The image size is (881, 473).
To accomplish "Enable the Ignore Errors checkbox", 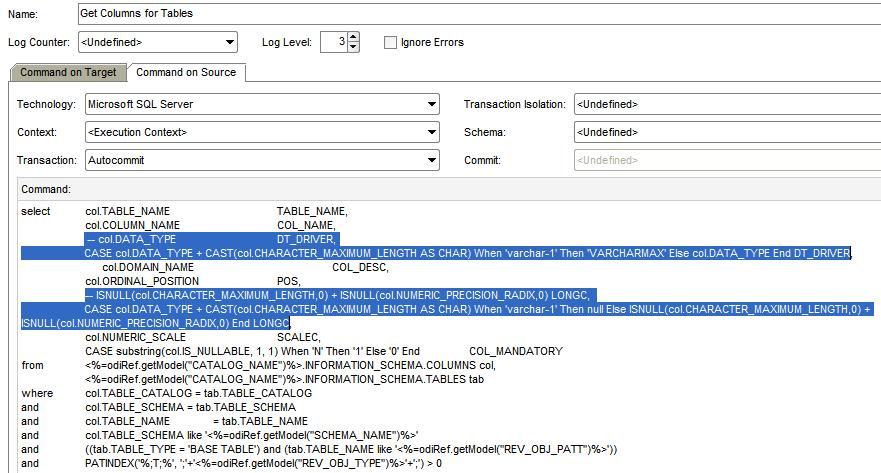I will (x=390, y=43).
